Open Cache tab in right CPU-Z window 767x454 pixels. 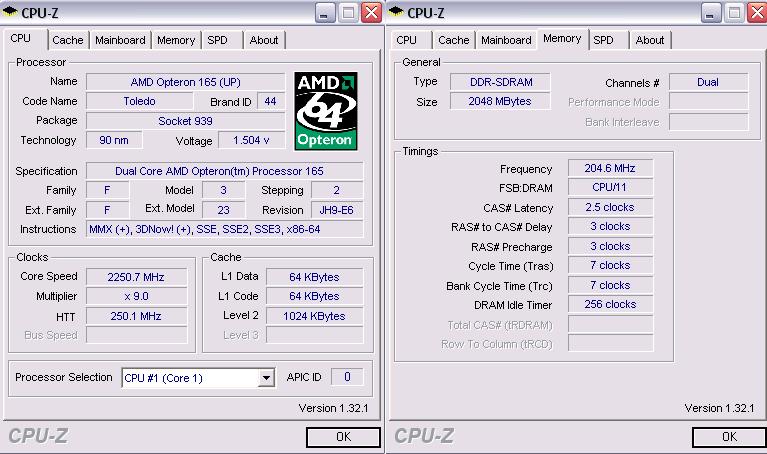point(453,40)
